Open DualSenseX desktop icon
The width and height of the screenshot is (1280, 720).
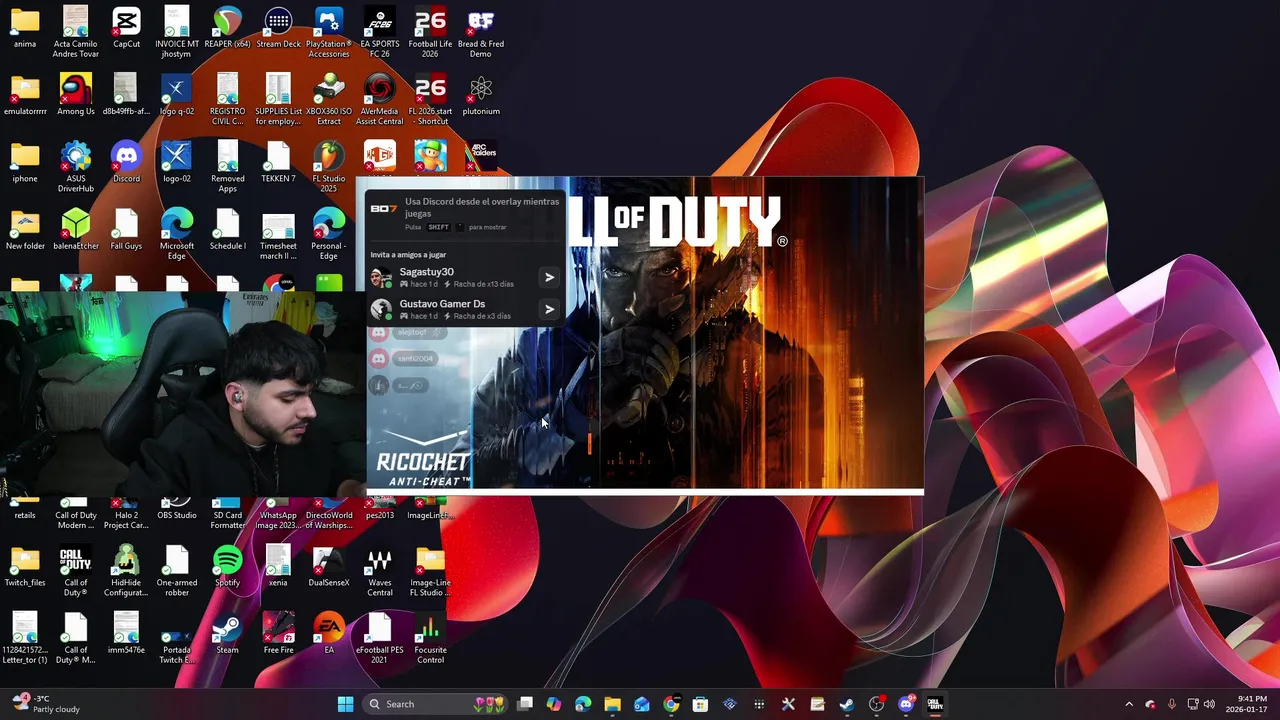[329, 566]
